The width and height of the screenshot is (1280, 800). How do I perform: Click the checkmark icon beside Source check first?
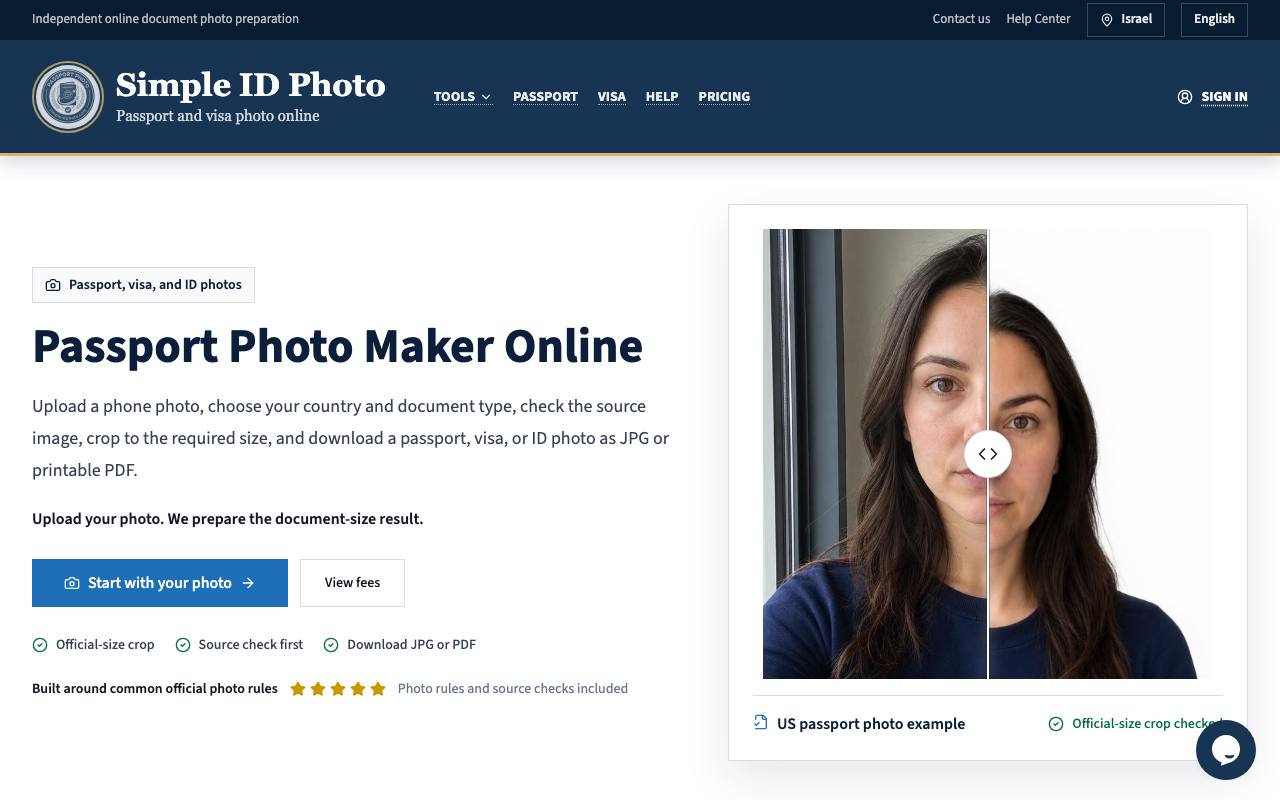coord(183,645)
